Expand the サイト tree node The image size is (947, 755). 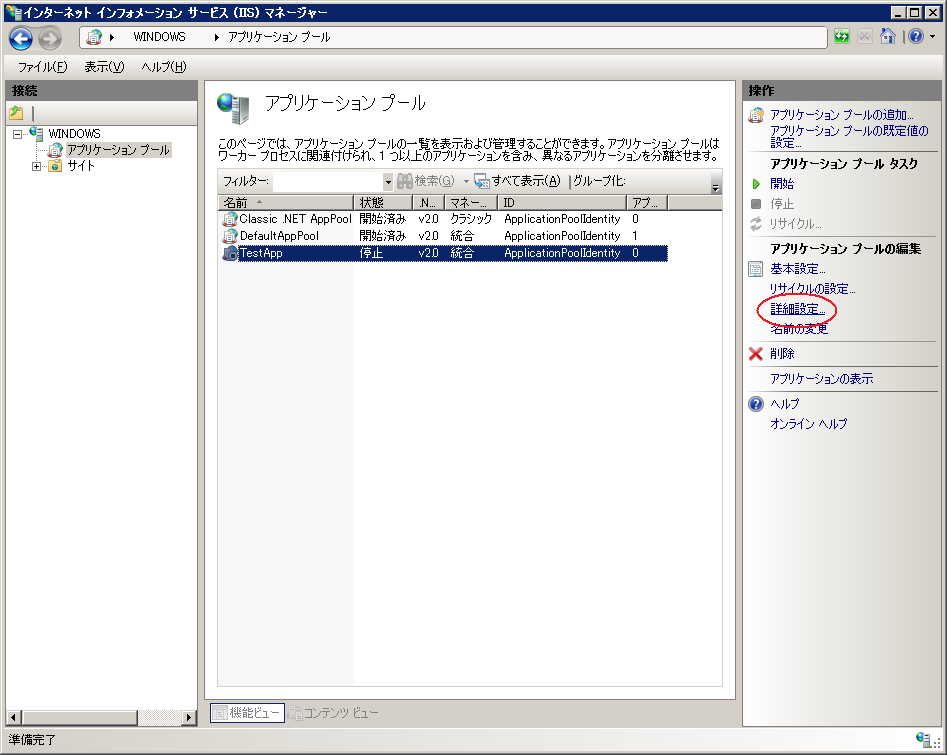36,166
